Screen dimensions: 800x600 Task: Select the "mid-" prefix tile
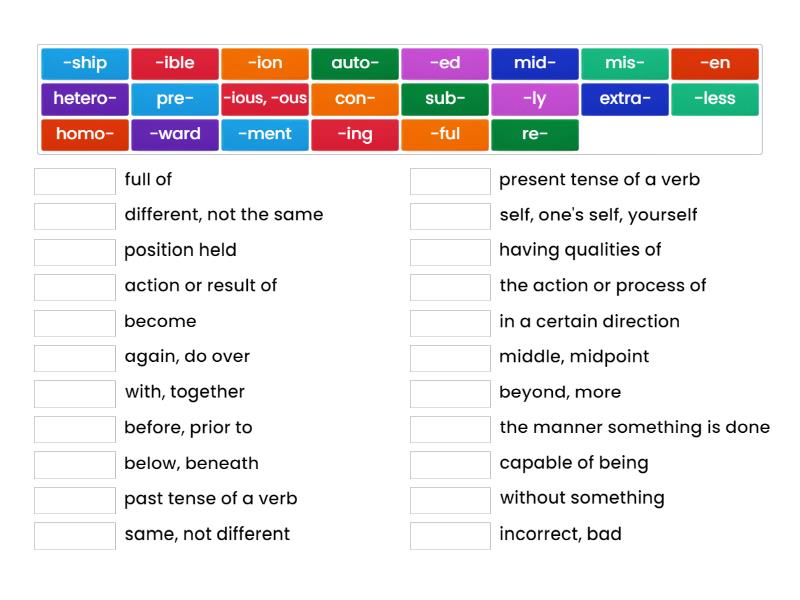[534, 62]
